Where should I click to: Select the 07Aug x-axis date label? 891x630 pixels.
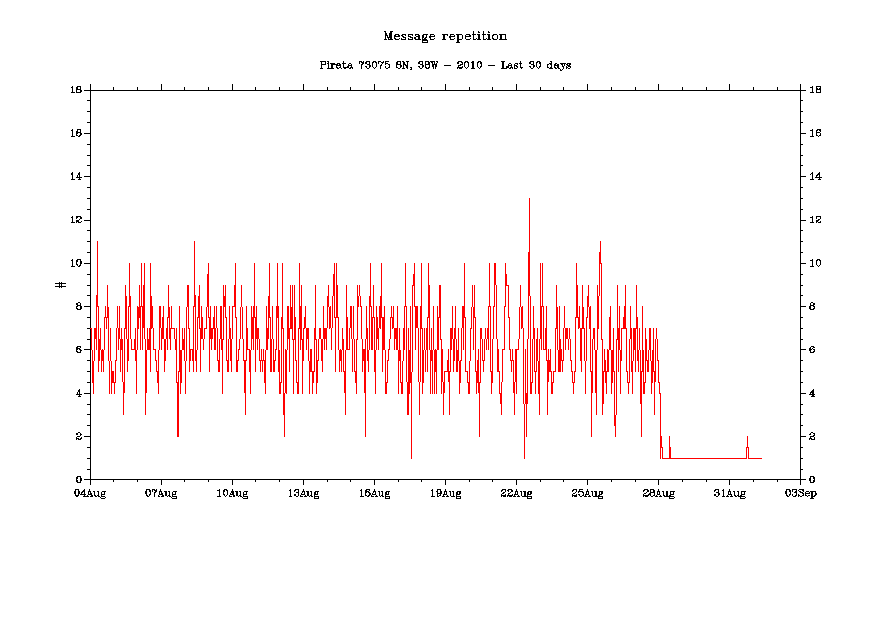161,492
